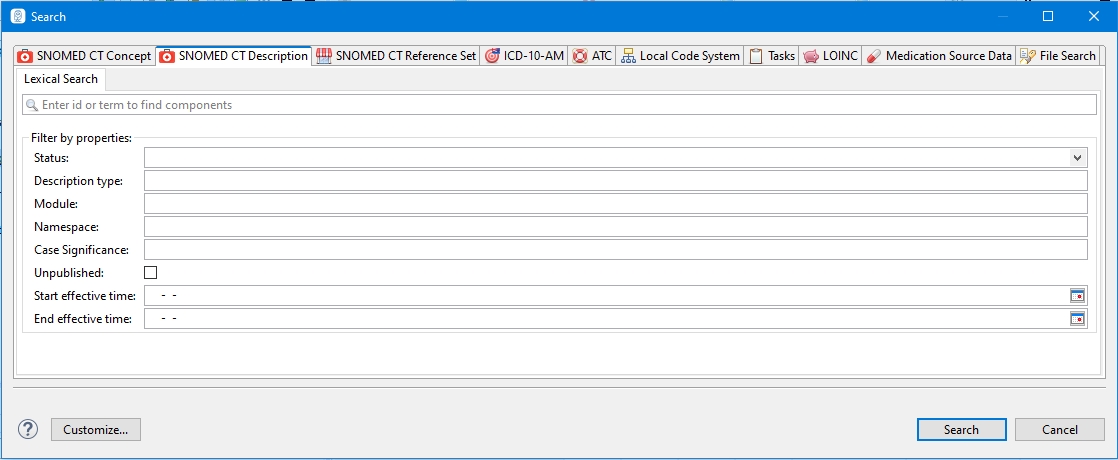
Task: Open the help question mark icon
Action: tap(28, 429)
